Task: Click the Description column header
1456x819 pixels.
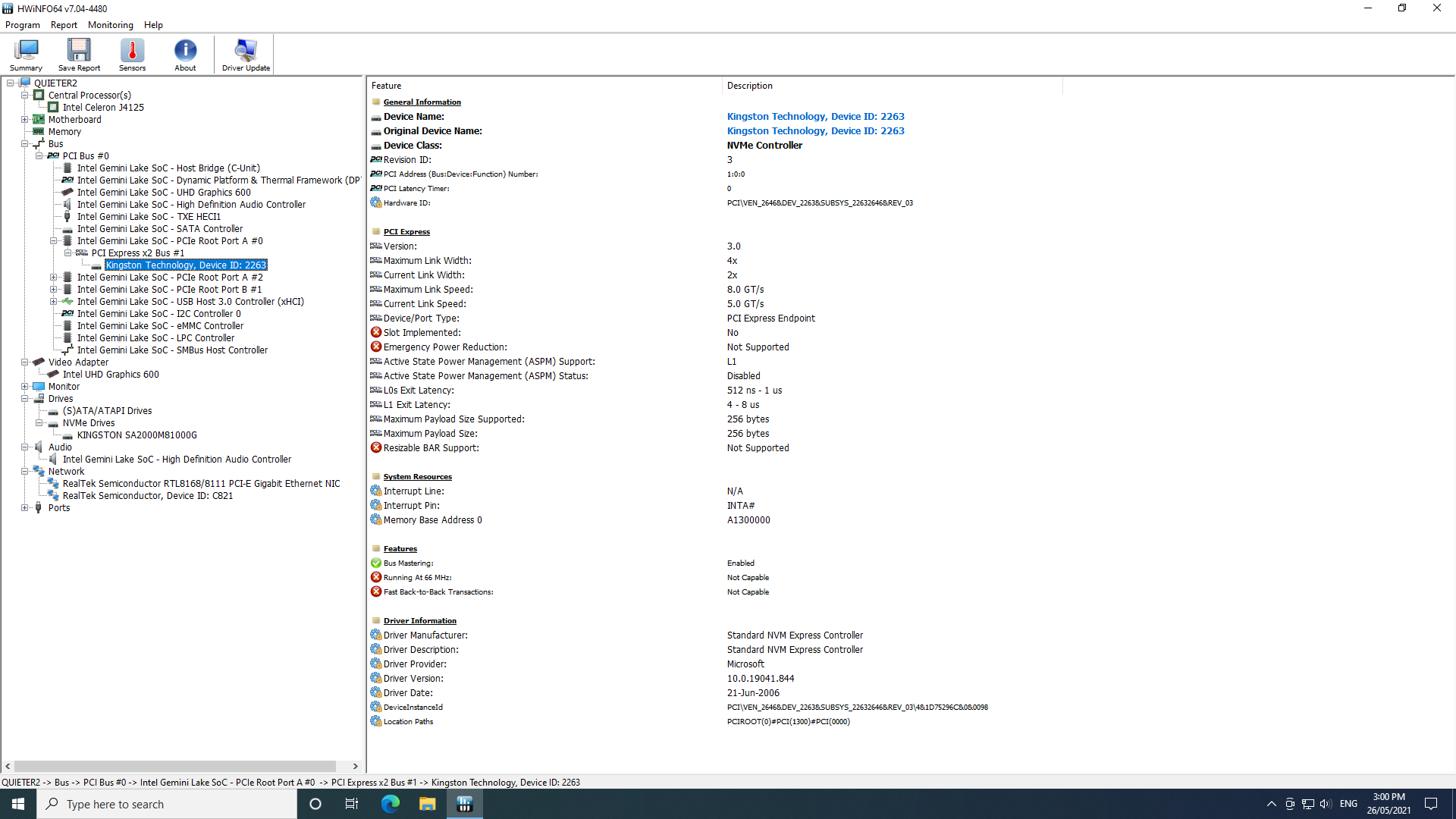Action: (x=892, y=86)
